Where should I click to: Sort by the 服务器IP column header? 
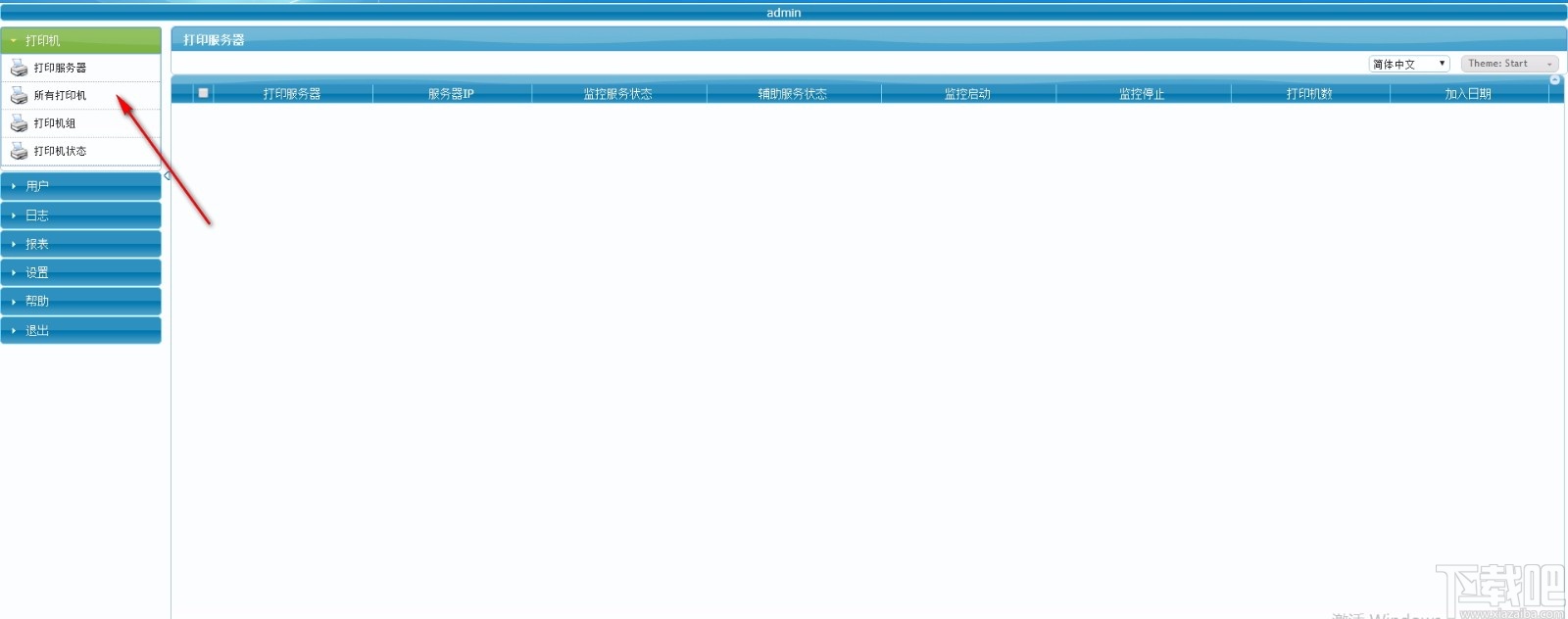[x=452, y=94]
